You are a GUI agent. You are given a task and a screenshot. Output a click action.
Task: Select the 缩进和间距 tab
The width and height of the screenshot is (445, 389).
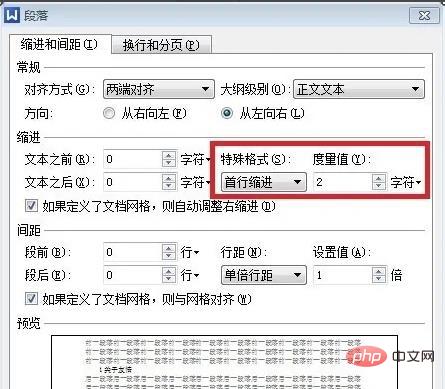click(x=60, y=44)
